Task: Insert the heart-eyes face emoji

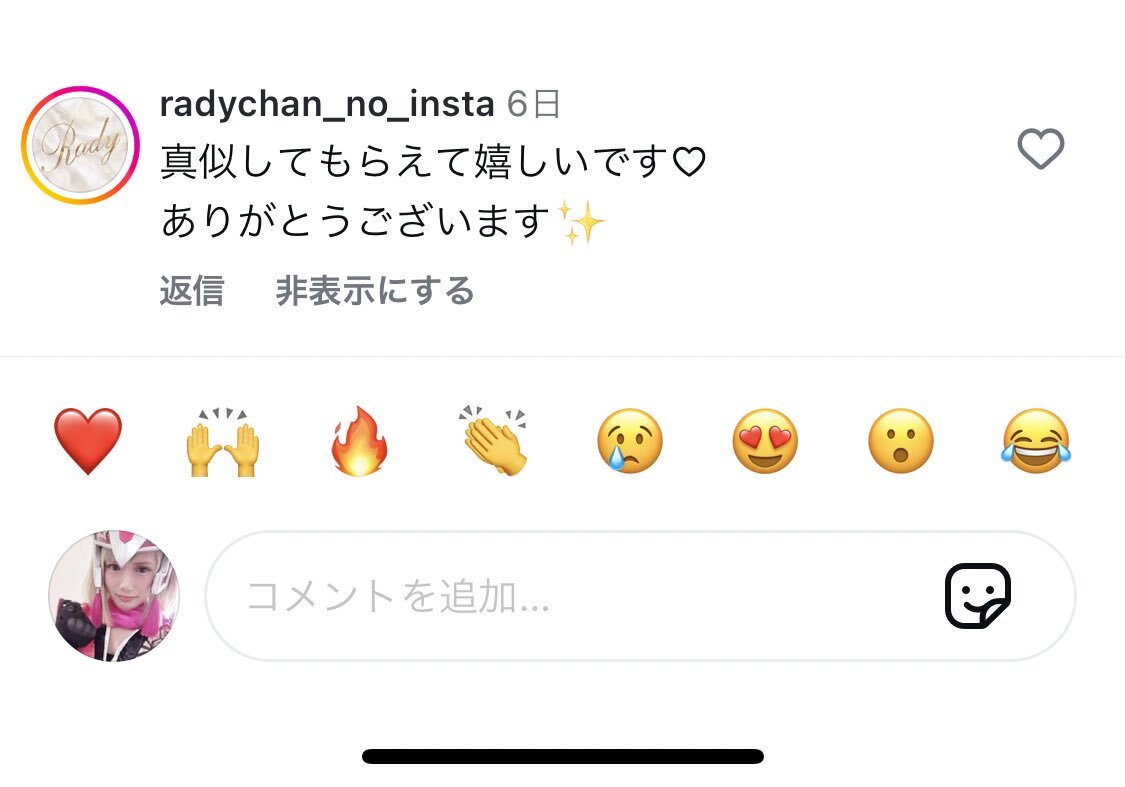Action: (765, 440)
